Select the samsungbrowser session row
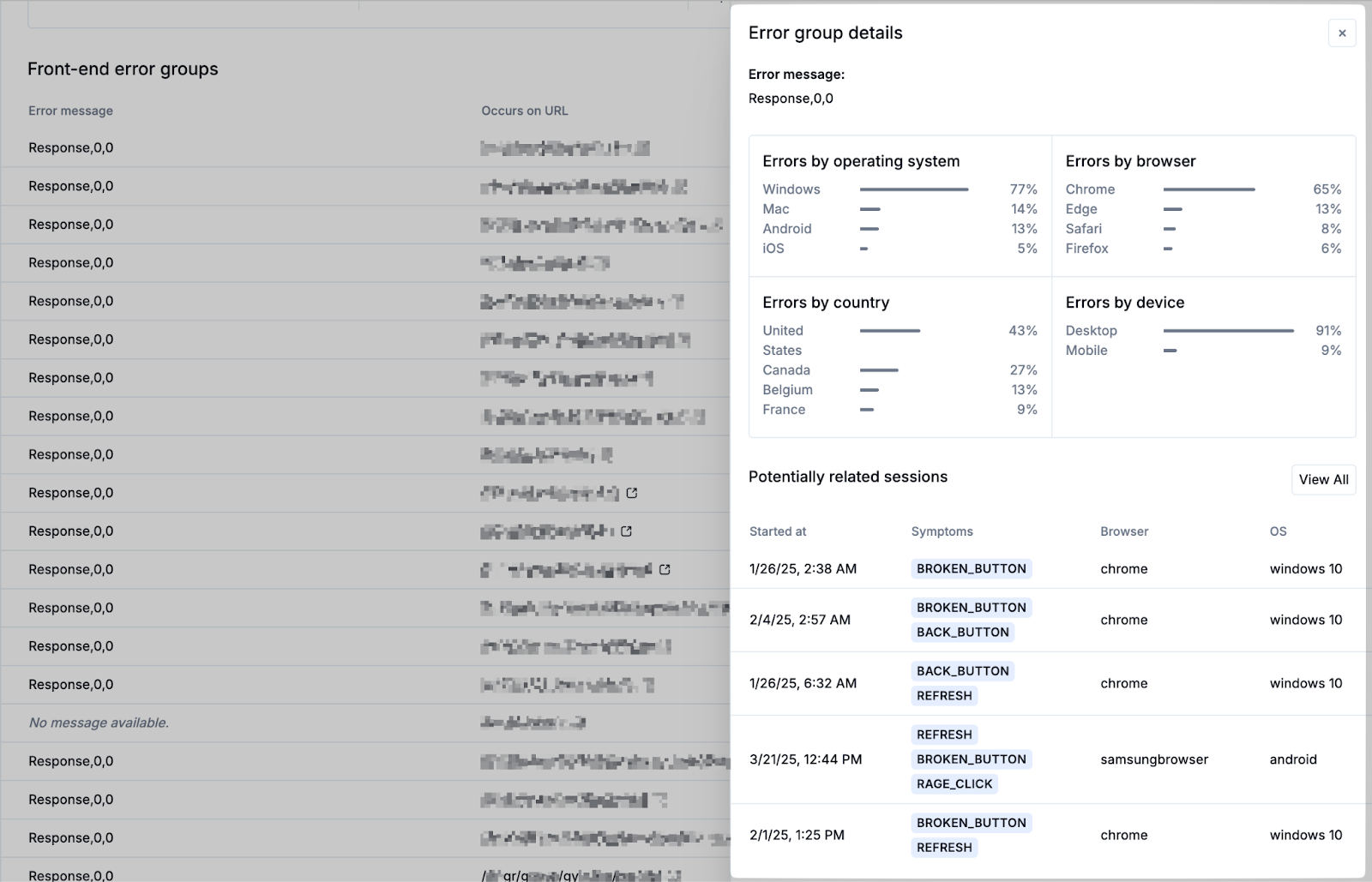The image size is (1372, 882). tap(1153, 759)
